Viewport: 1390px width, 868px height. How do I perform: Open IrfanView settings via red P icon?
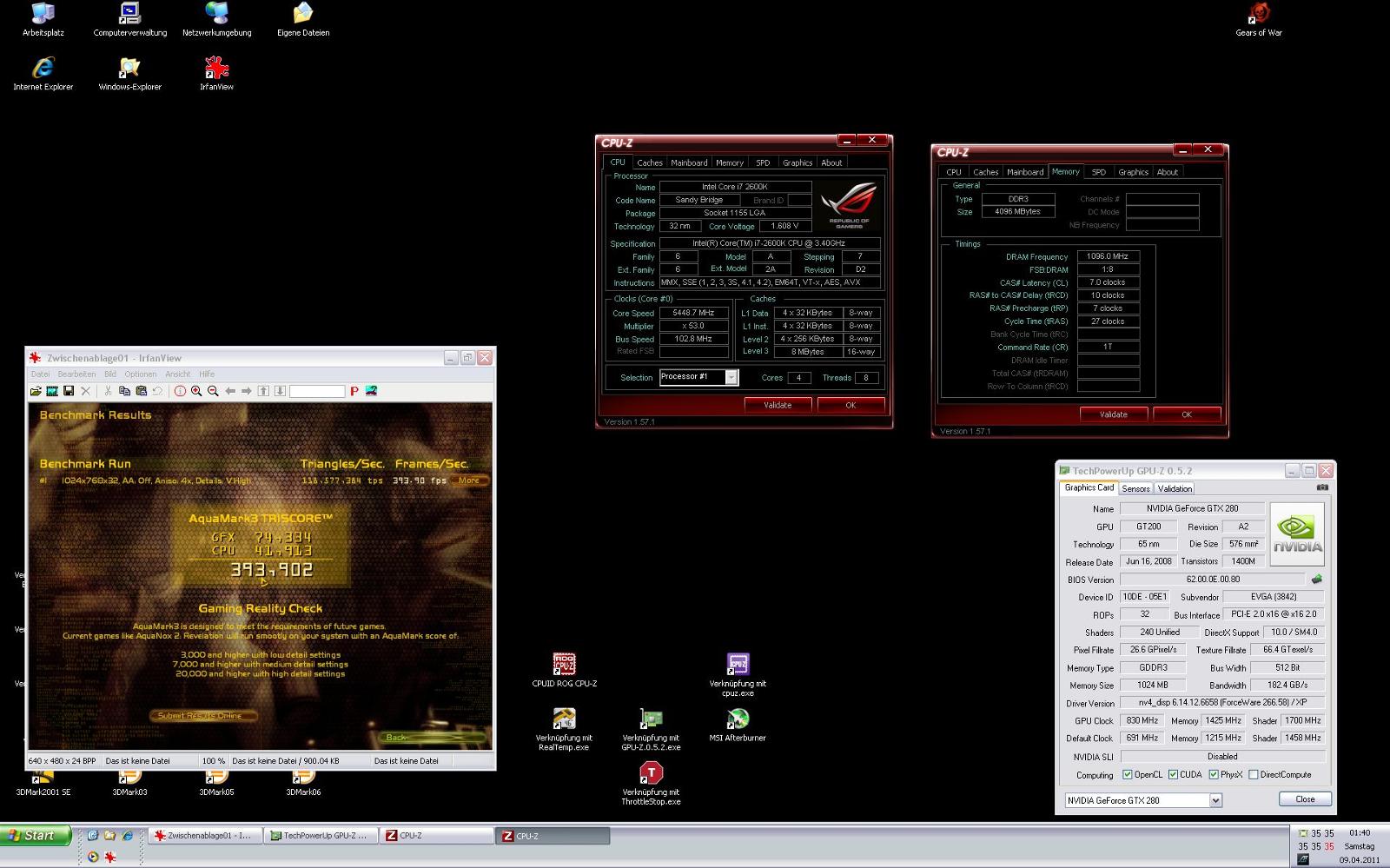click(354, 391)
